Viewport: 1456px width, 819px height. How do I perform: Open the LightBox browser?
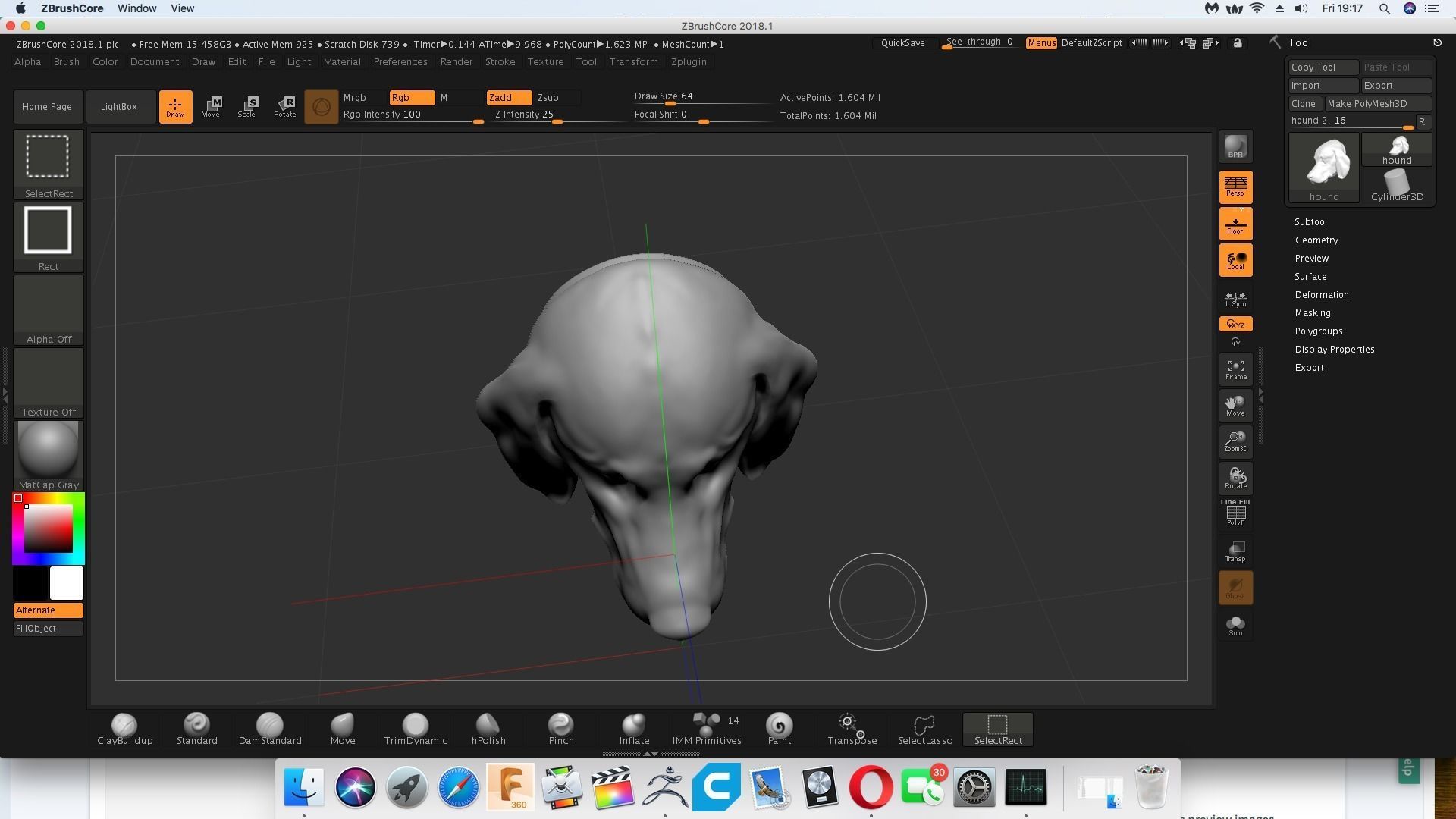119,107
